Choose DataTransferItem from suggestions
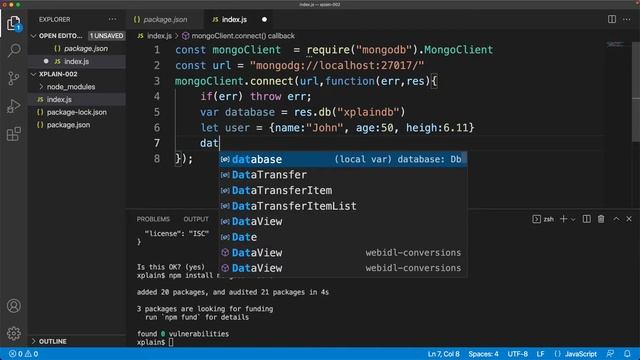 pyautogui.click(x=343, y=190)
